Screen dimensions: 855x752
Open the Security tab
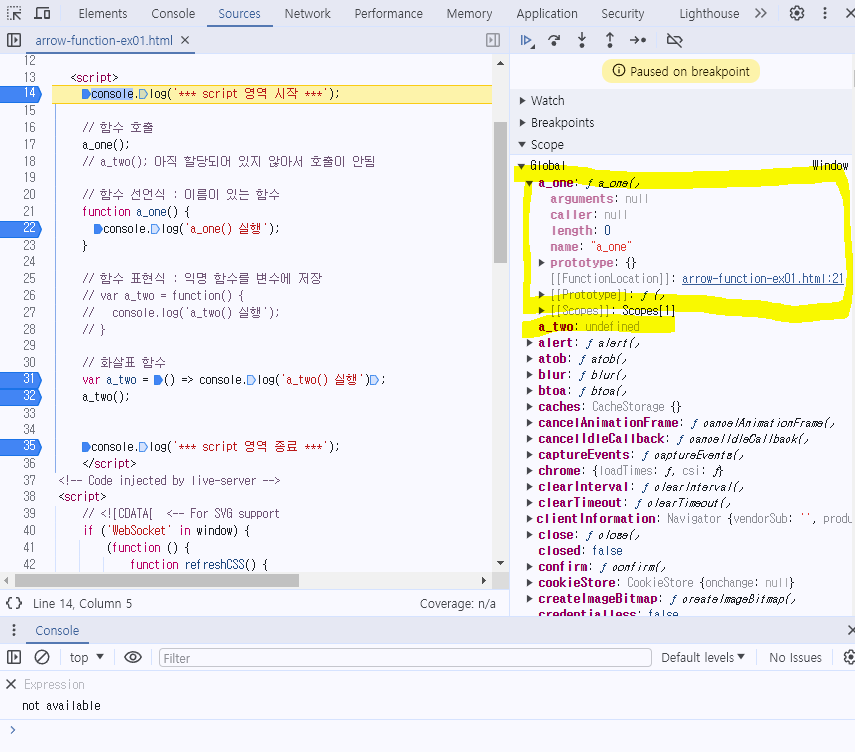coord(622,13)
